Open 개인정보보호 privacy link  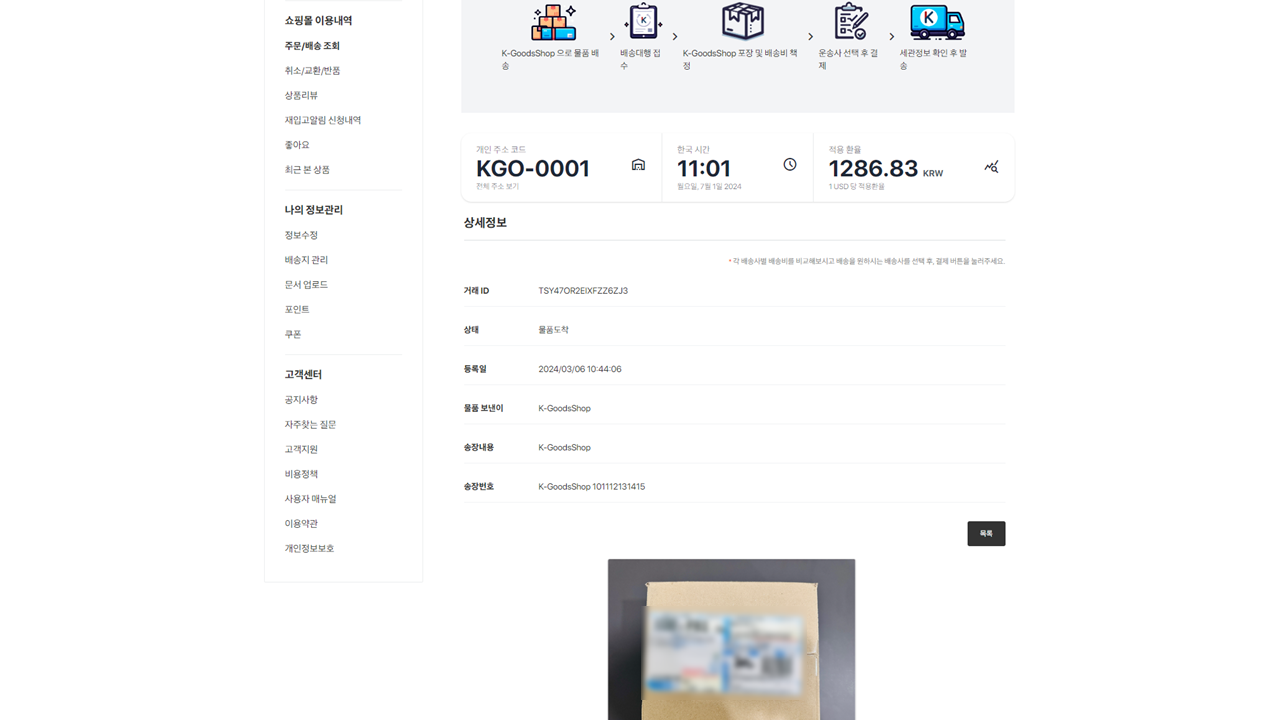(309, 549)
